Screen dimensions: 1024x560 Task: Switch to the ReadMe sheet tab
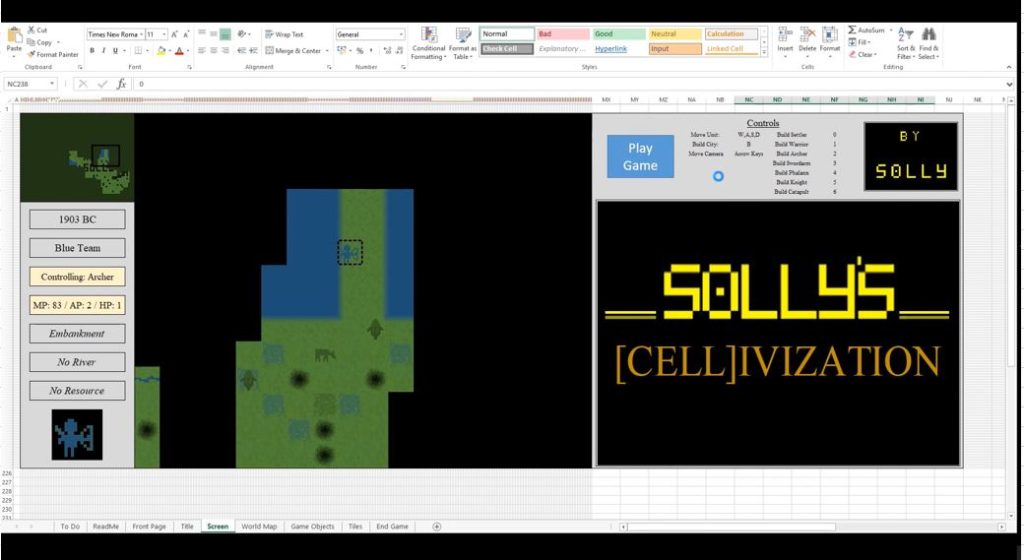click(x=106, y=526)
